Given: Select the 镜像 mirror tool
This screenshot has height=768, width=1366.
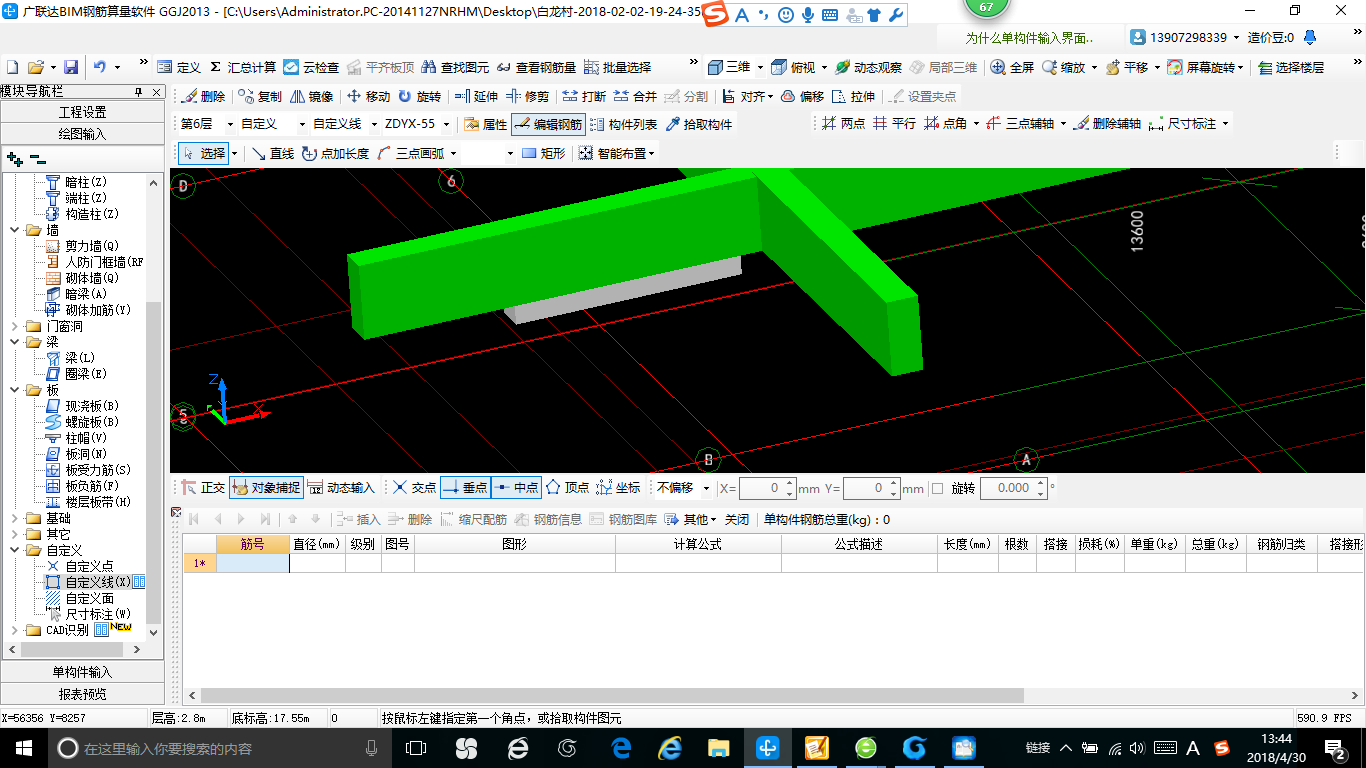Looking at the screenshot, I should tap(312, 96).
